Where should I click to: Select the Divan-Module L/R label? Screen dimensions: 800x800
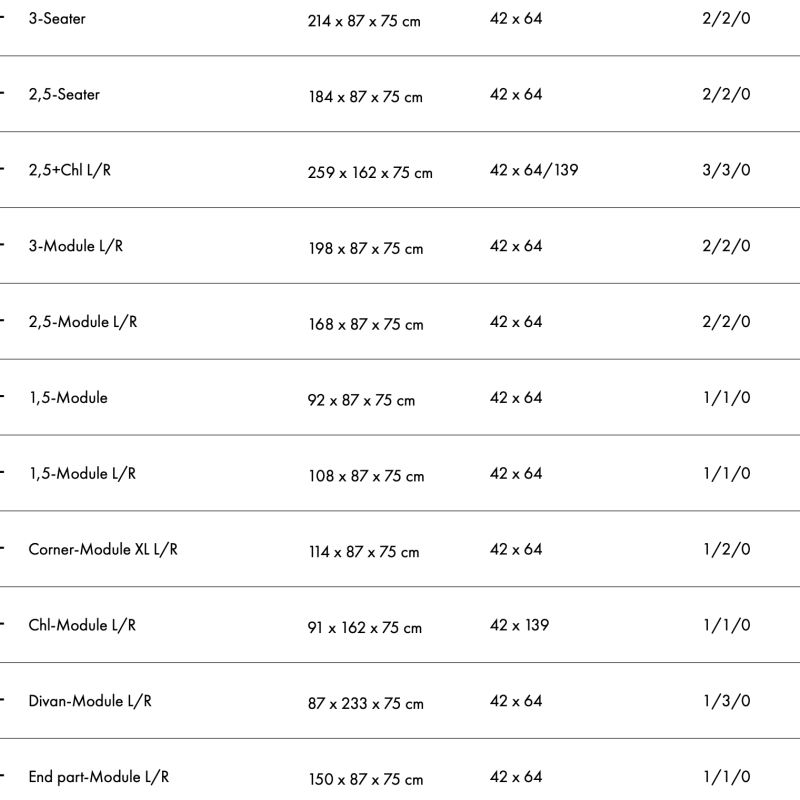pyautogui.click(x=90, y=701)
